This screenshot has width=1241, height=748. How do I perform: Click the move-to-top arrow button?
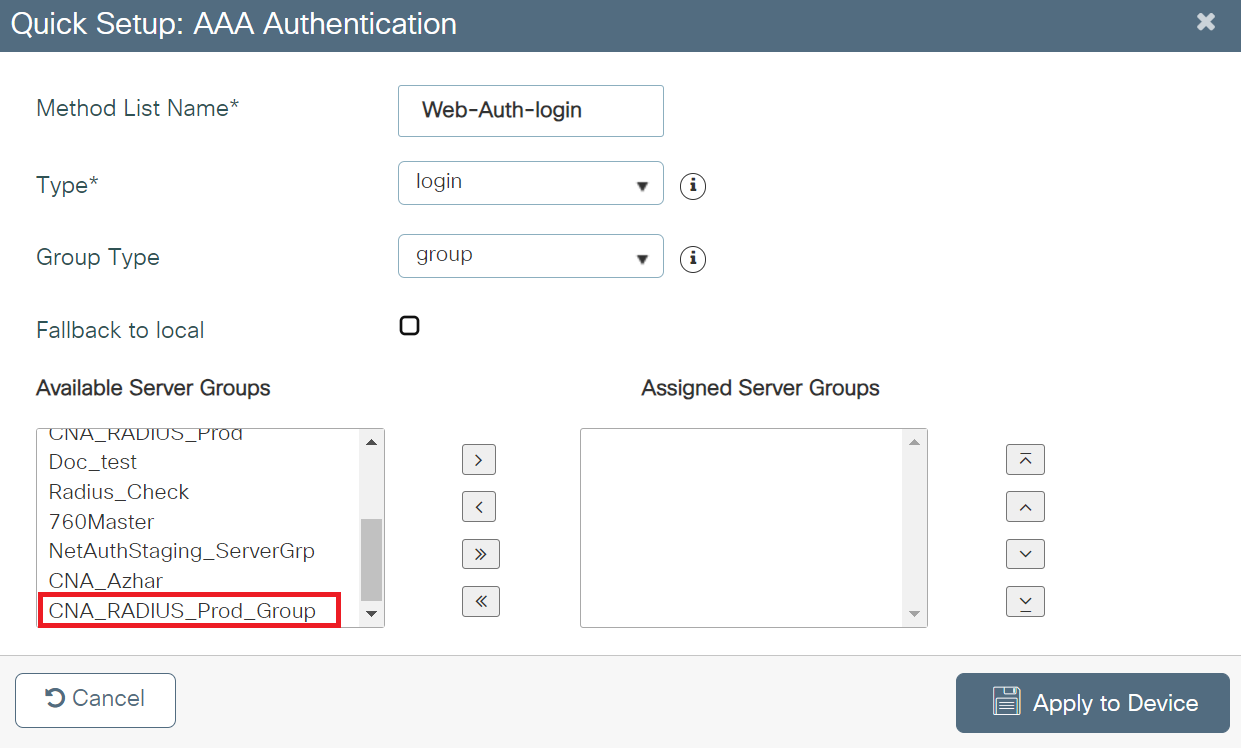[x=1024, y=460]
